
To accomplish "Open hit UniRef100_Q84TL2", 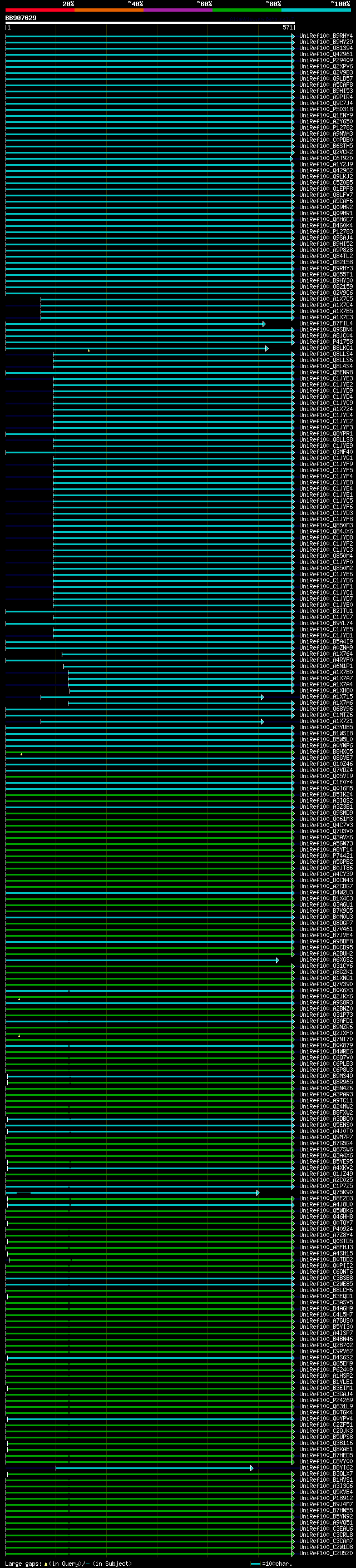I will (x=325, y=256).
